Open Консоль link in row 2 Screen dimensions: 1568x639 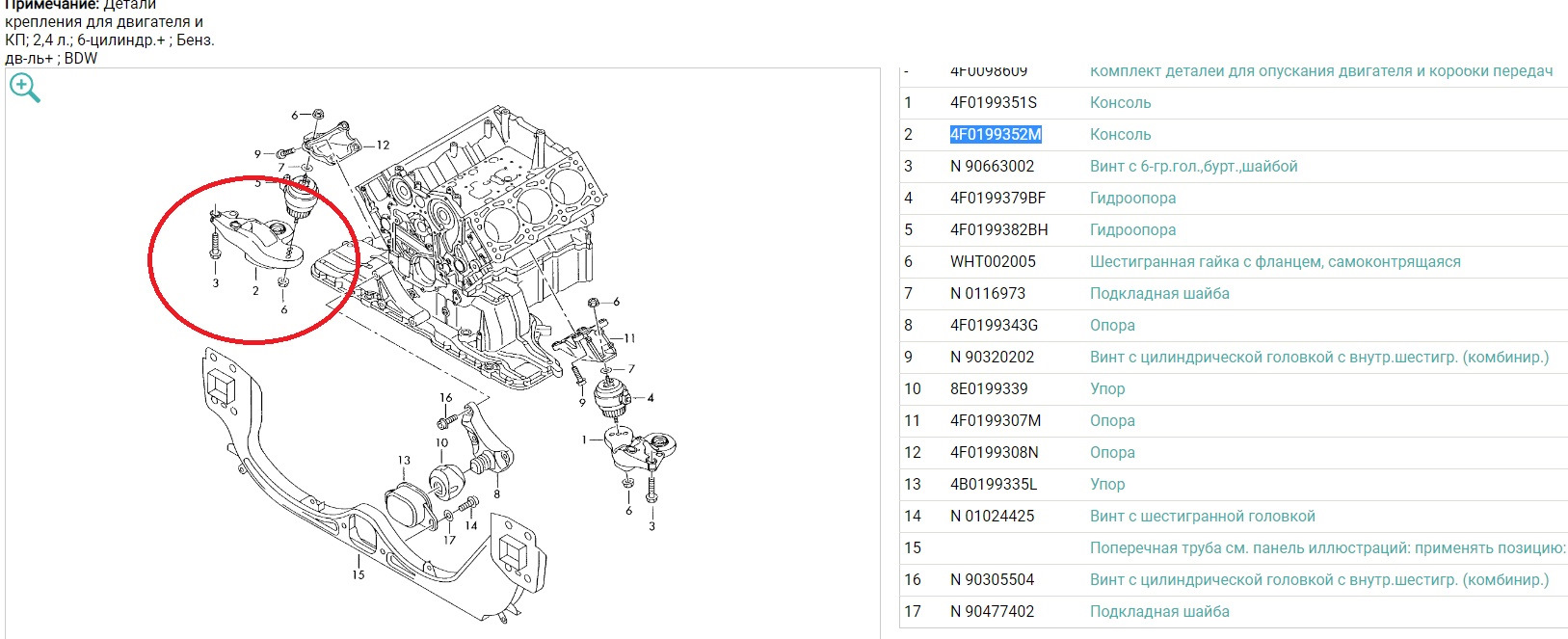pos(1120,135)
